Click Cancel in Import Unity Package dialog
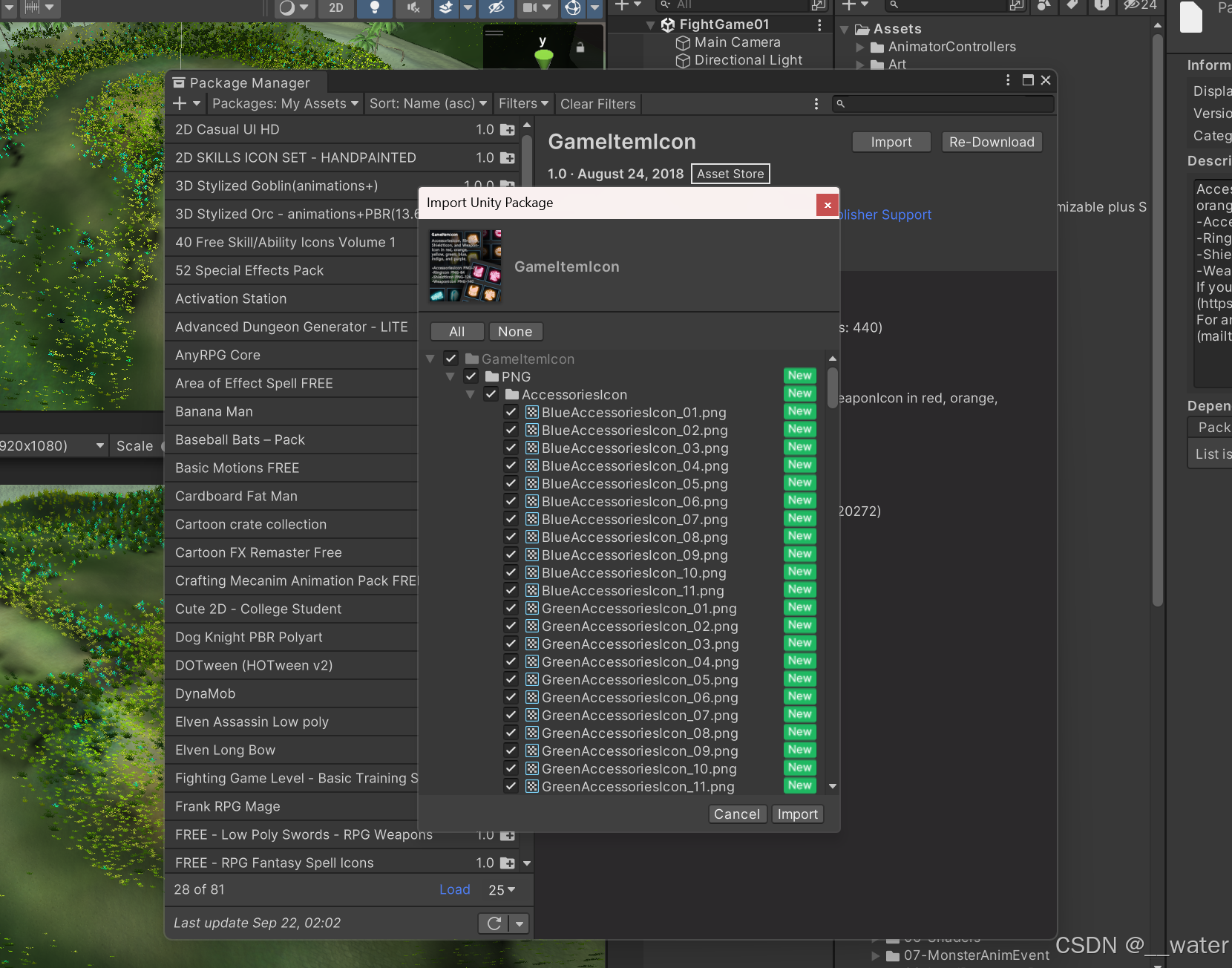The image size is (1232, 968). point(737,814)
